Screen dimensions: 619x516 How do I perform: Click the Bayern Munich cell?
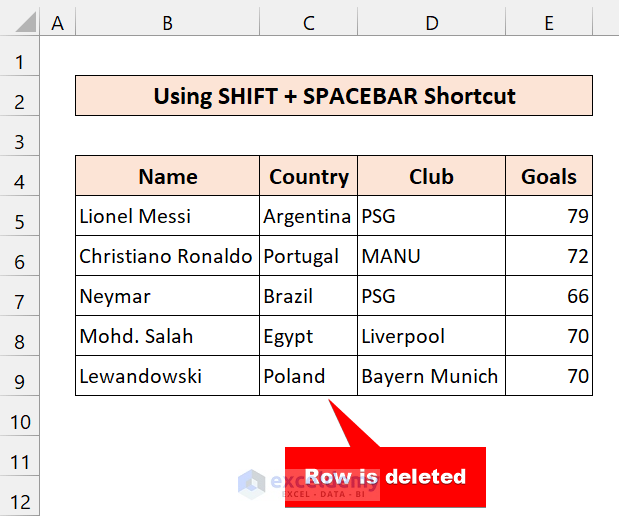pyautogui.click(x=431, y=376)
